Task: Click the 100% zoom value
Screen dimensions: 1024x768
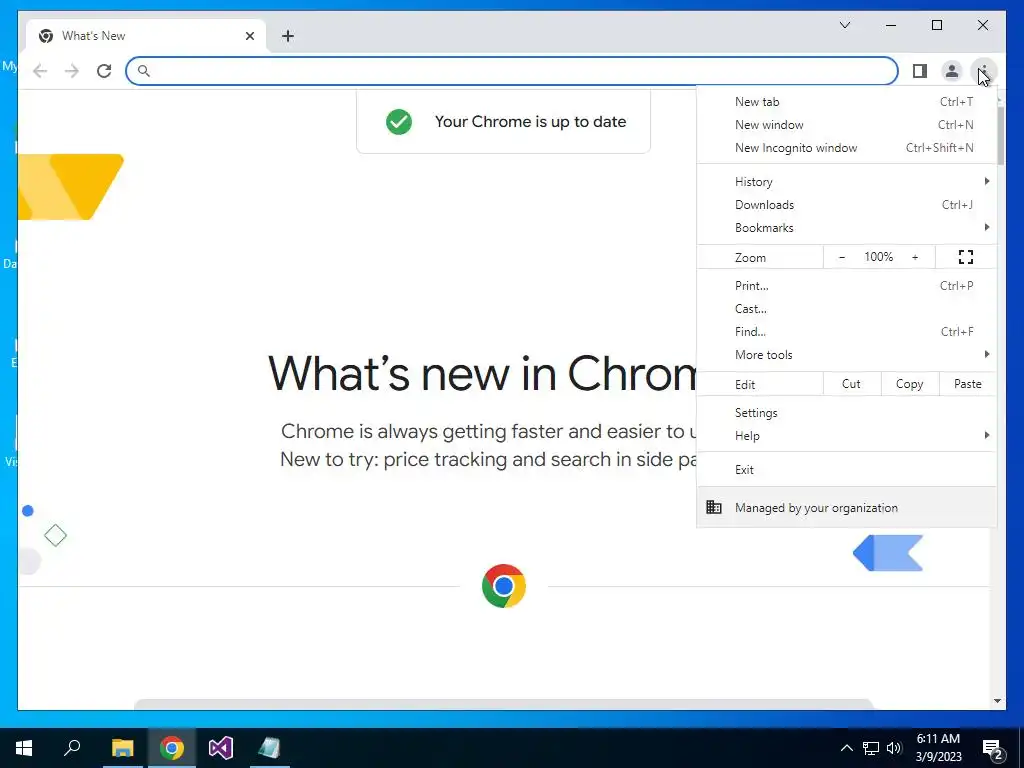Action: (x=878, y=257)
